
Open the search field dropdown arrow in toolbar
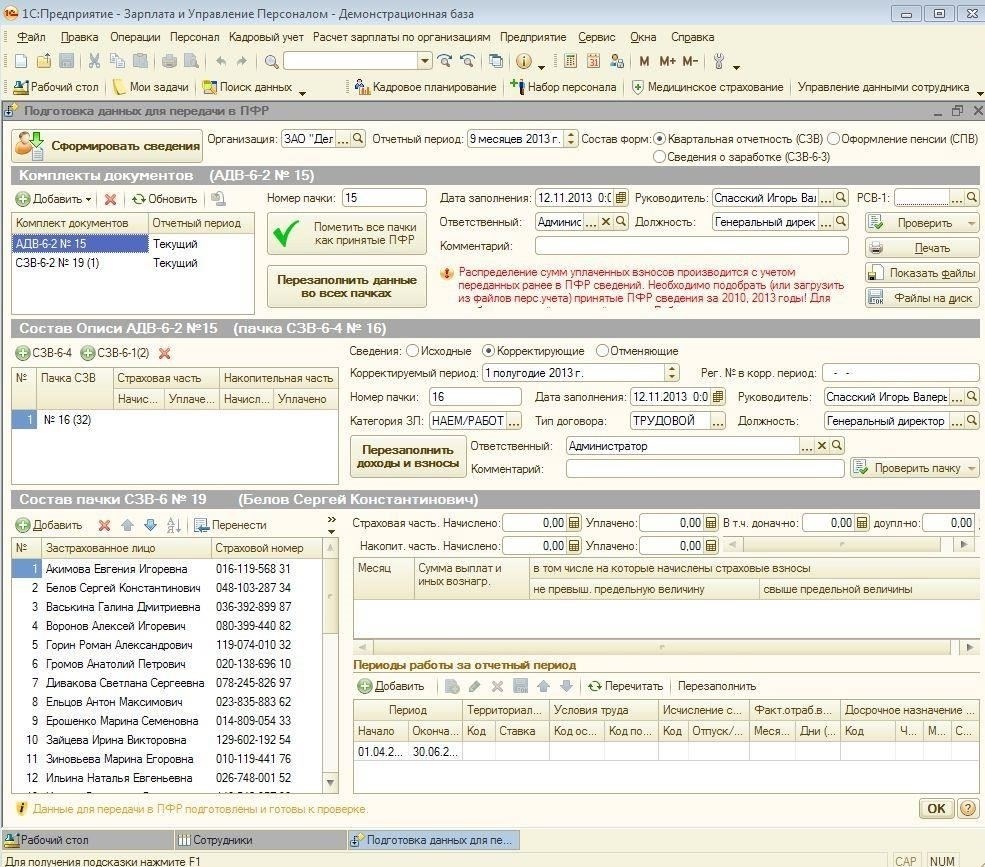[425, 61]
